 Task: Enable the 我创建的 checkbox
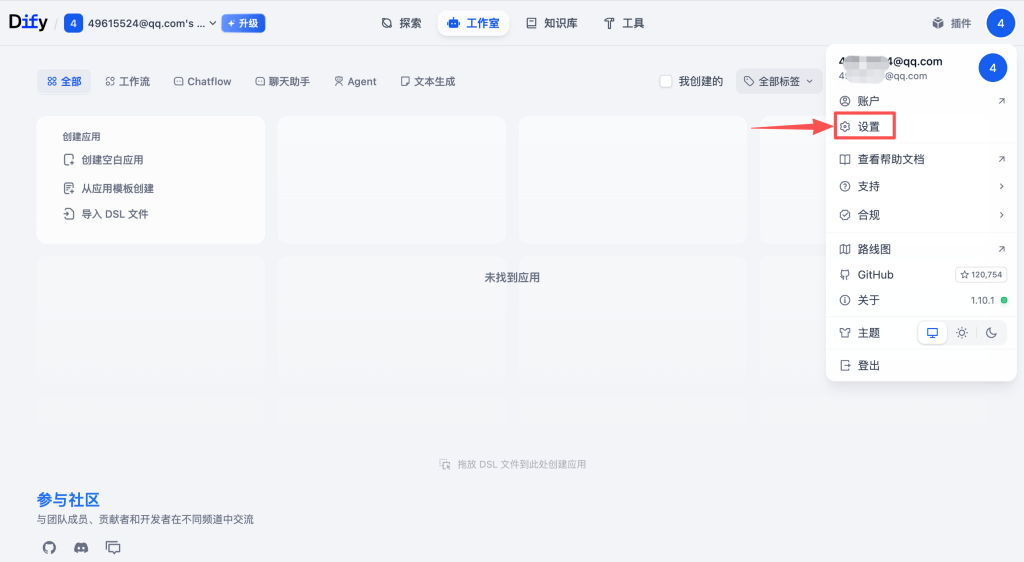666,81
